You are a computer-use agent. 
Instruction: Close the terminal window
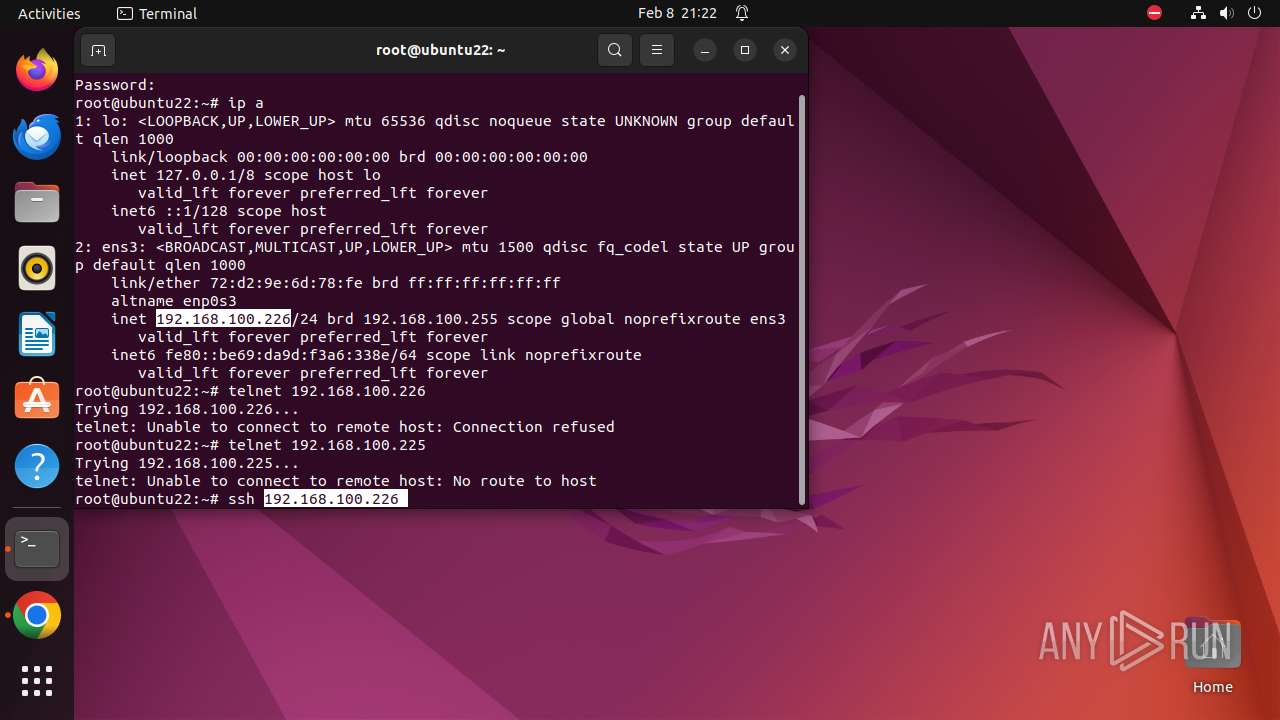(x=785, y=50)
